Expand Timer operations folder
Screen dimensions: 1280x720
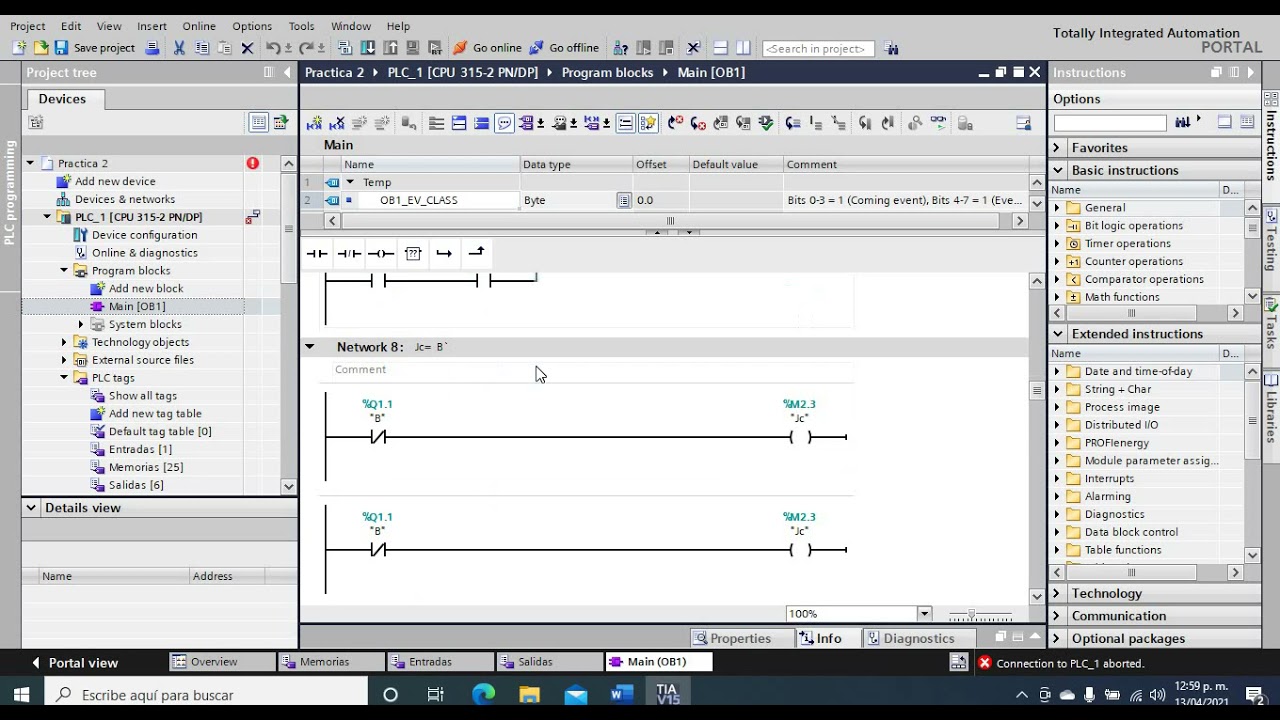[x=1057, y=244]
